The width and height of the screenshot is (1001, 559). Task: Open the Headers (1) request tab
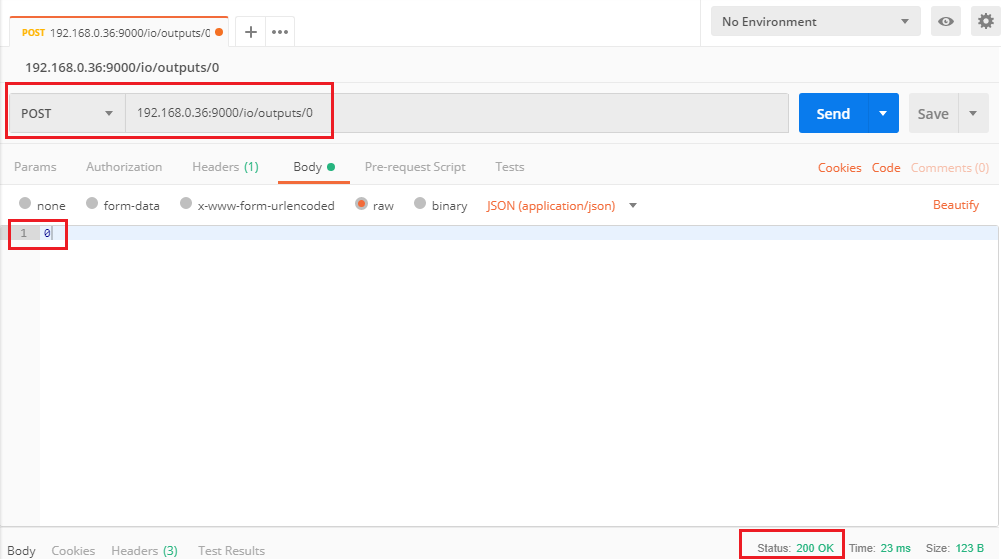225,167
